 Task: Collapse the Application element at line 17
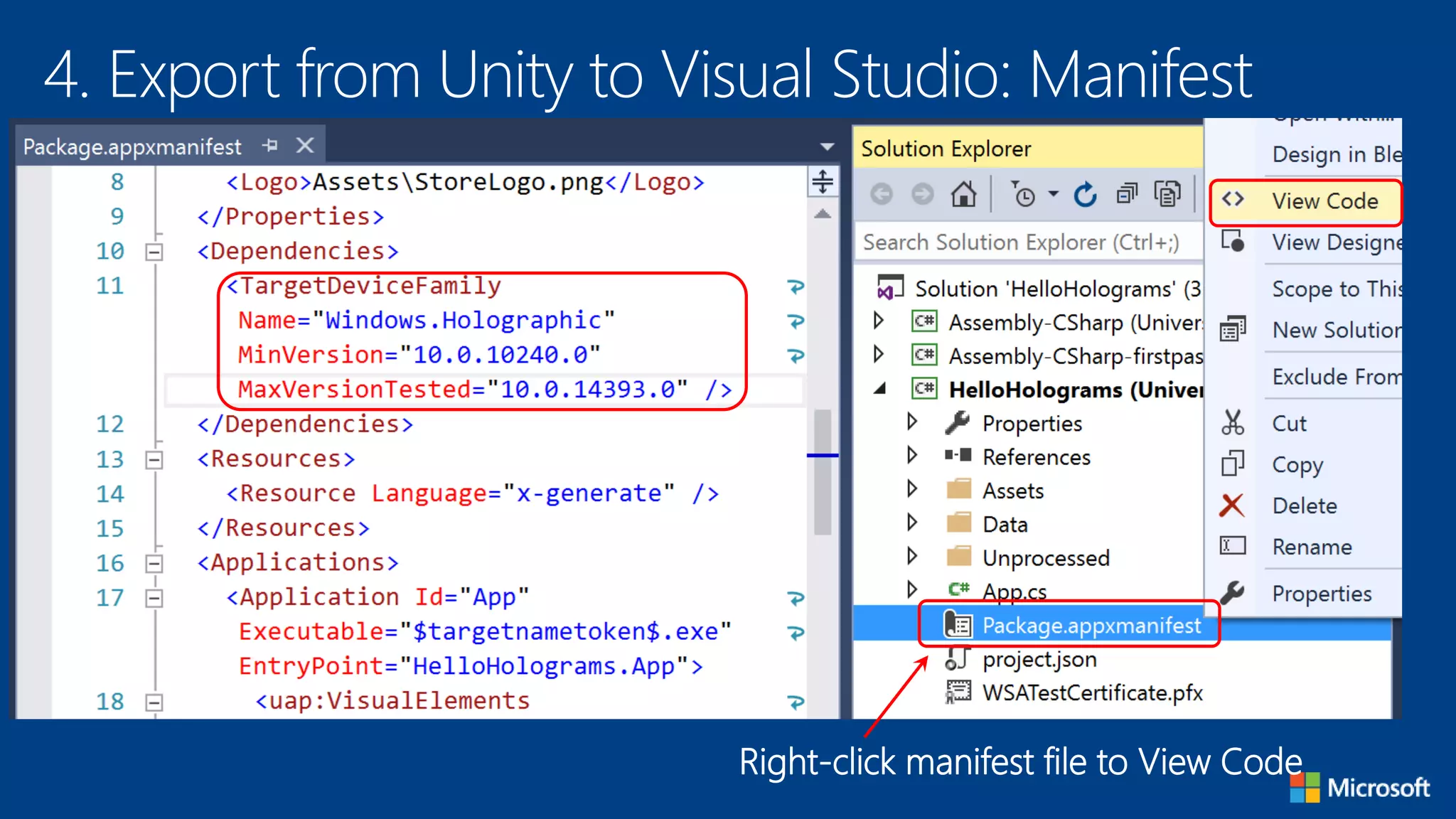[x=154, y=599]
